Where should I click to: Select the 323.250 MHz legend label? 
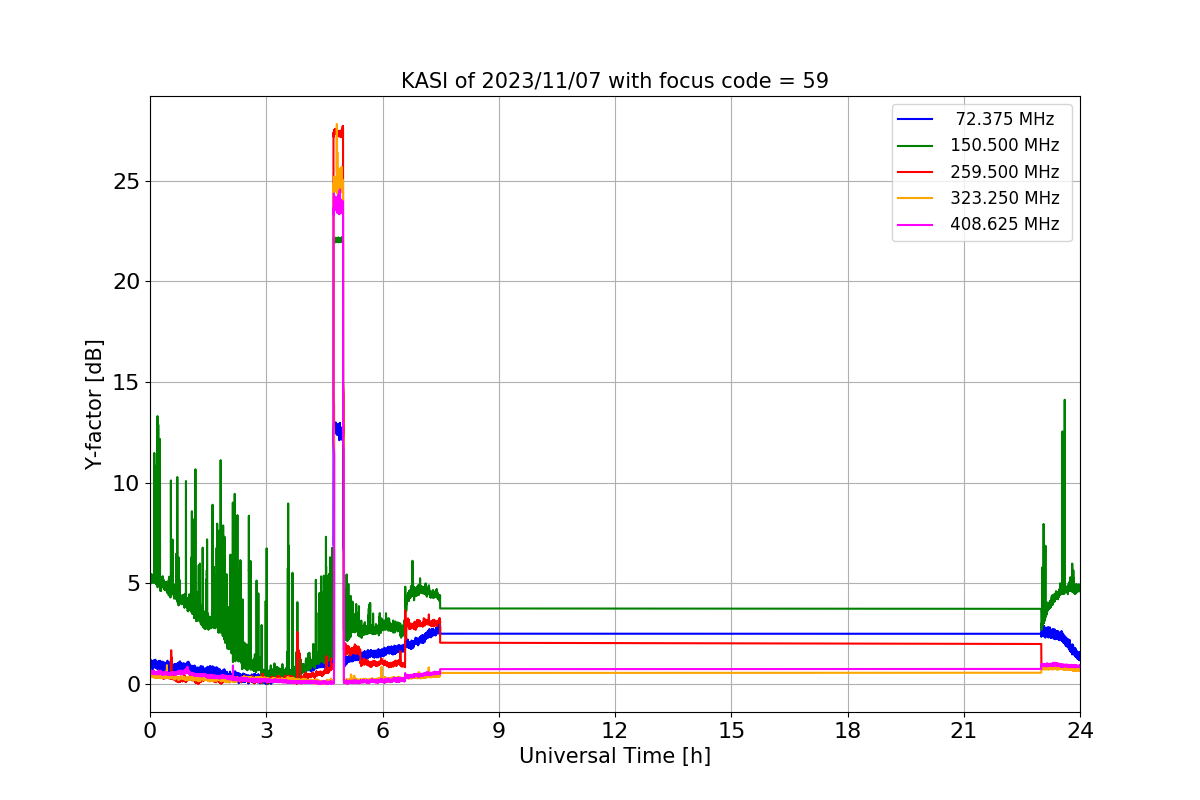pyautogui.click(x=1004, y=197)
